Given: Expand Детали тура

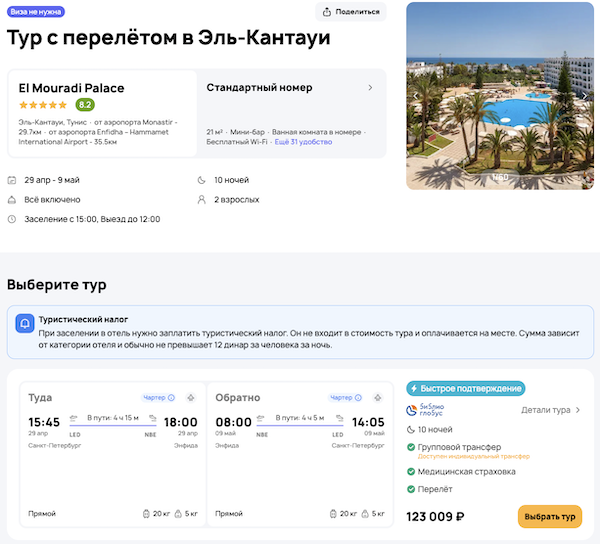Looking at the screenshot, I should pos(551,410).
